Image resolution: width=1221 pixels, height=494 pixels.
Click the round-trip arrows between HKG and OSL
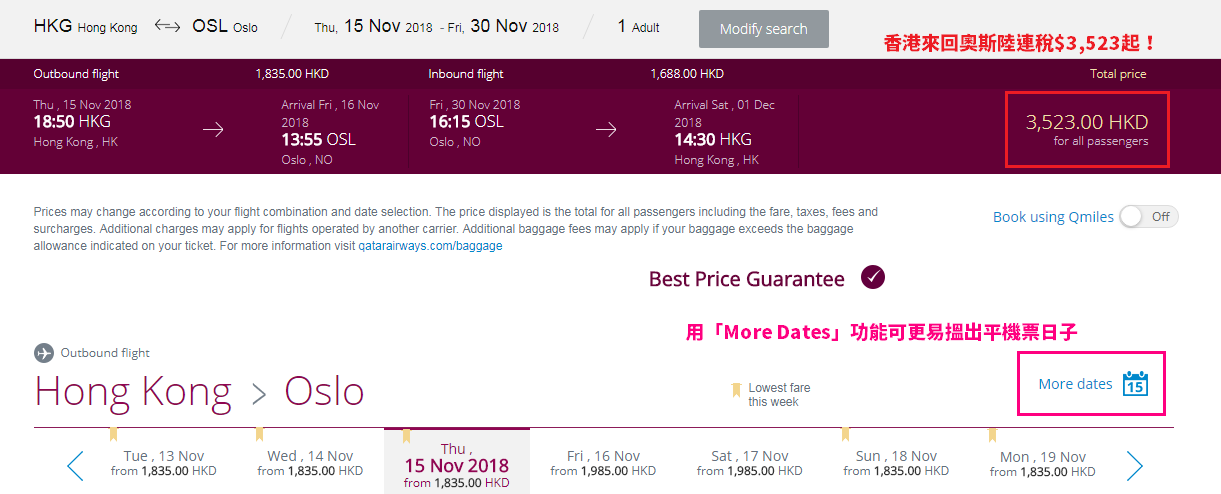(167, 27)
